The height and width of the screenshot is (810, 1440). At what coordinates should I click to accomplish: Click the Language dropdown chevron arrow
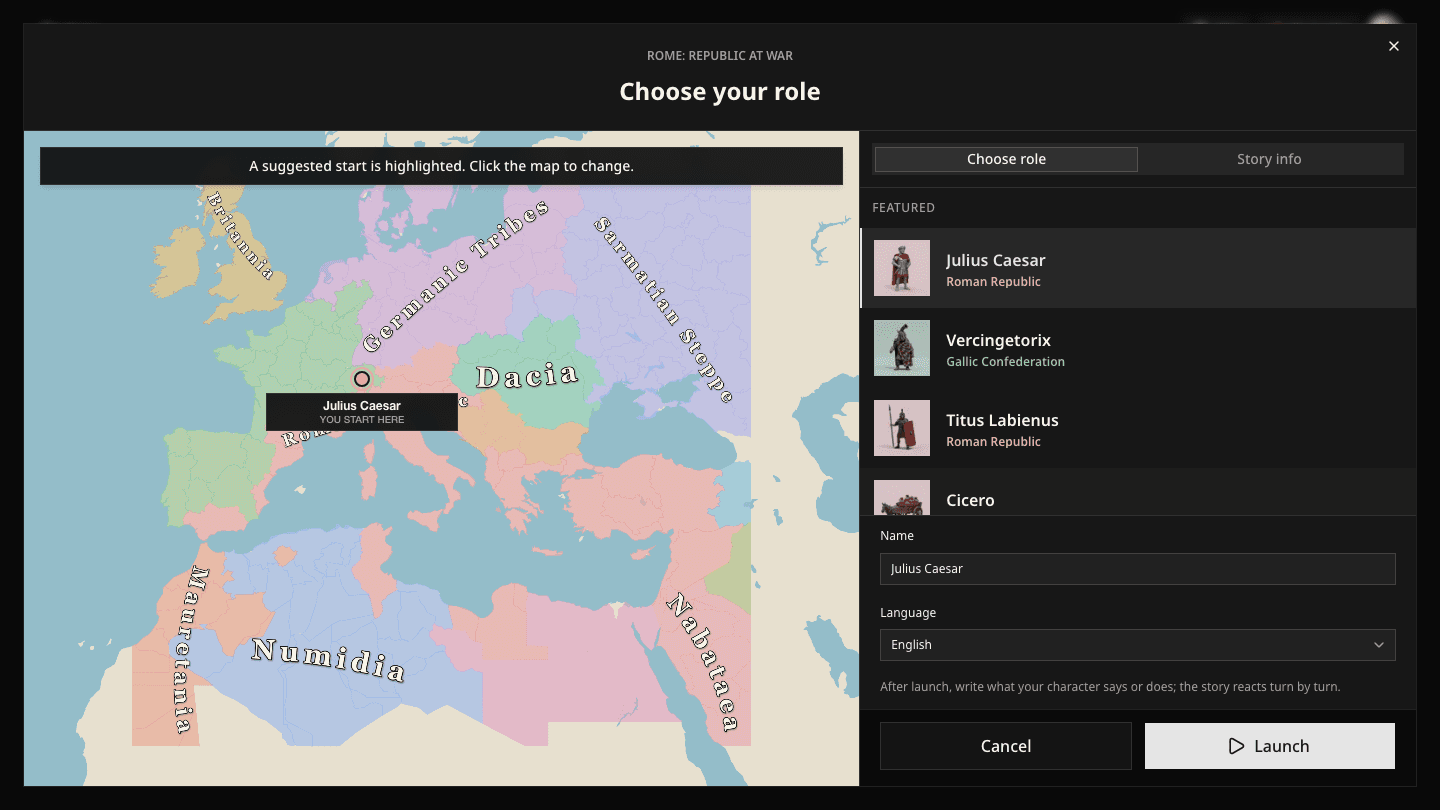[x=1379, y=645]
